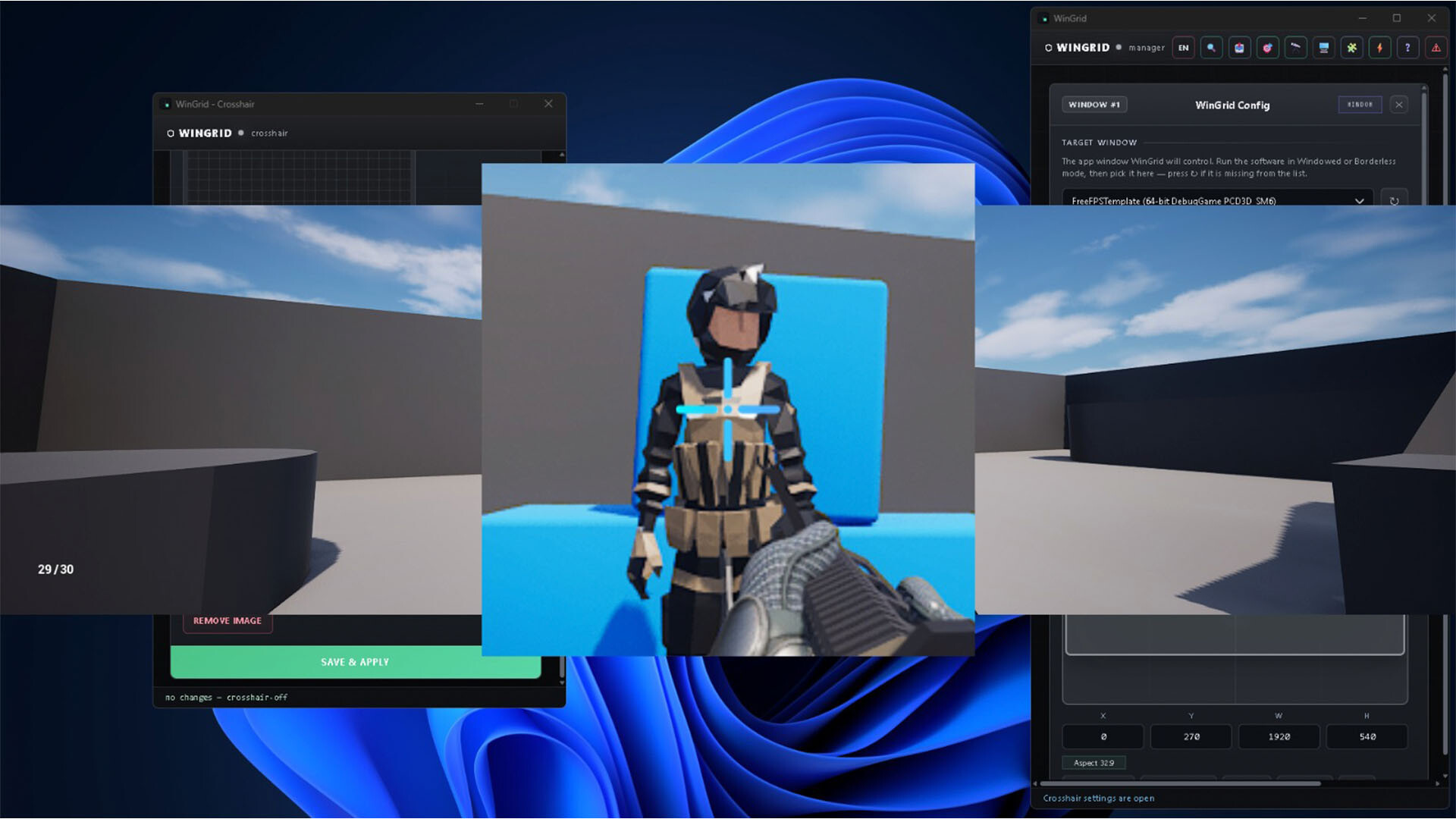Click the orange lightning bolt icon
This screenshot has width=1456, height=819.
1379,48
